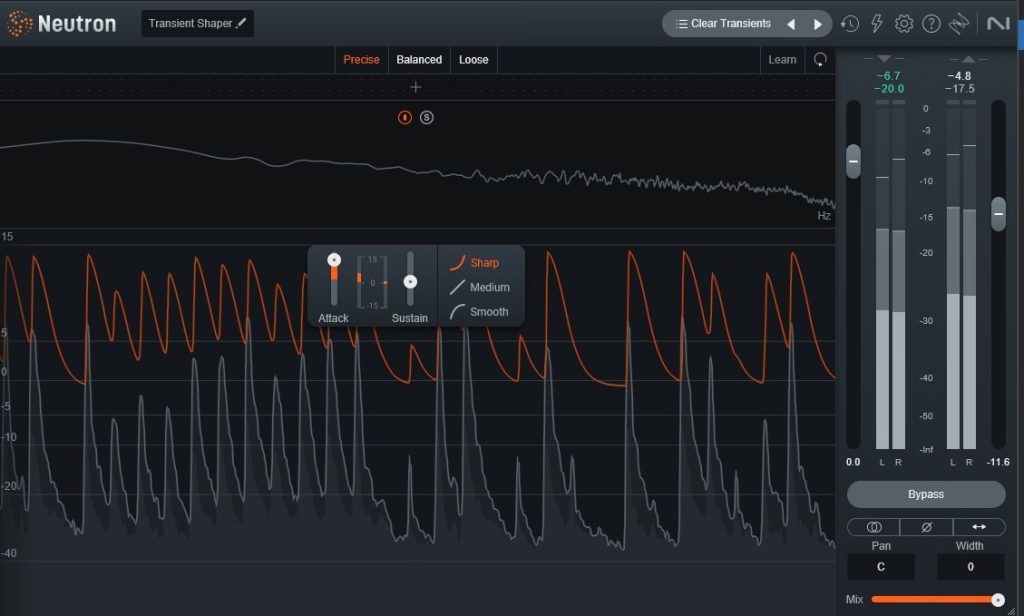1024x616 pixels.
Task: Click the Native Instruments logo icon
Action: pos(997,24)
